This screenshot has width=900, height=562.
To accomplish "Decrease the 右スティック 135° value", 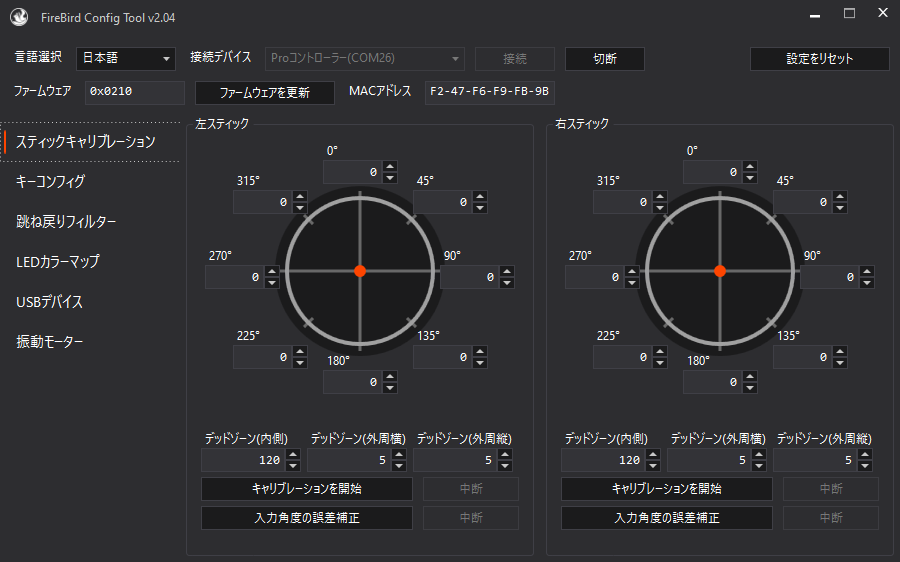I will [840, 363].
